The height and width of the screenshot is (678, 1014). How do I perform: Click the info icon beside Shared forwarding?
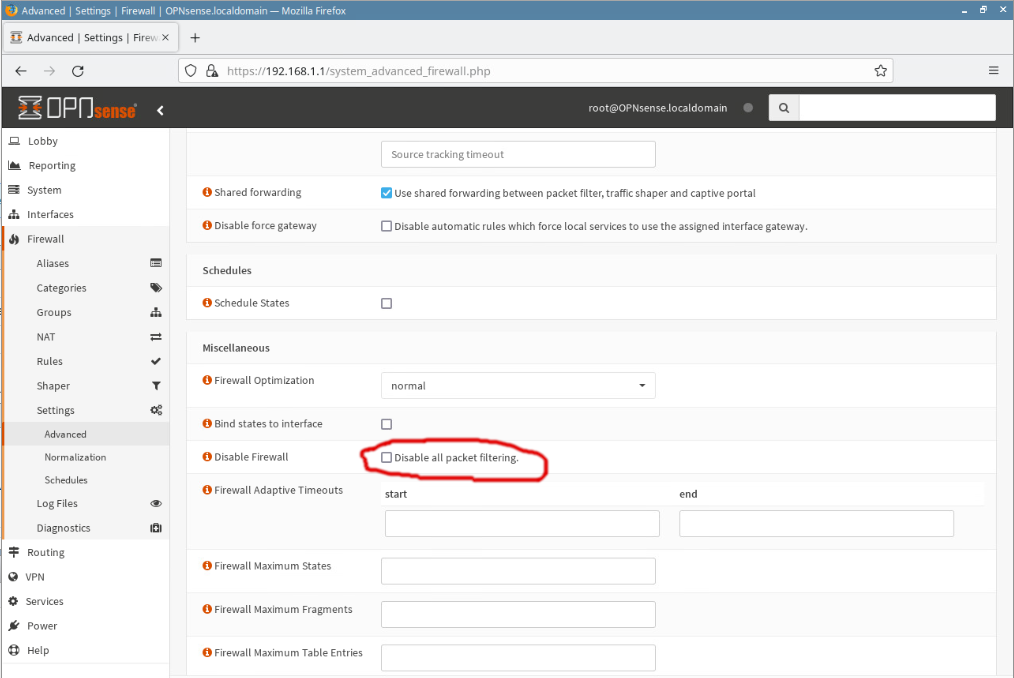point(207,193)
